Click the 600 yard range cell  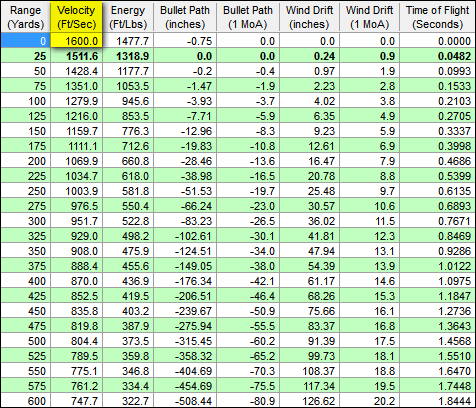click(x=26, y=400)
